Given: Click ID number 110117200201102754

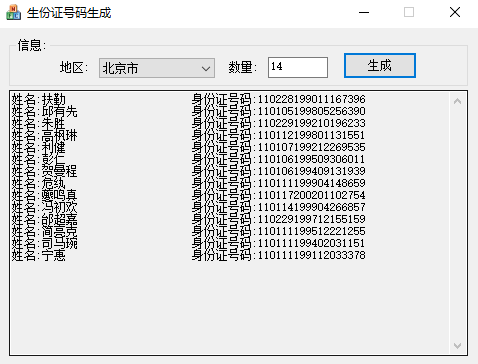Looking at the screenshot, I should point(311,195).
